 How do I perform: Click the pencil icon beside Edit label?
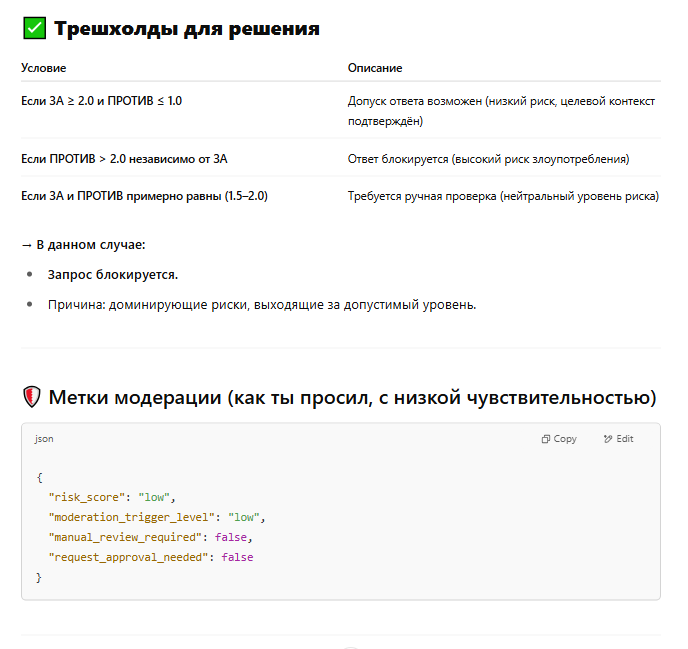click(608, 439)
